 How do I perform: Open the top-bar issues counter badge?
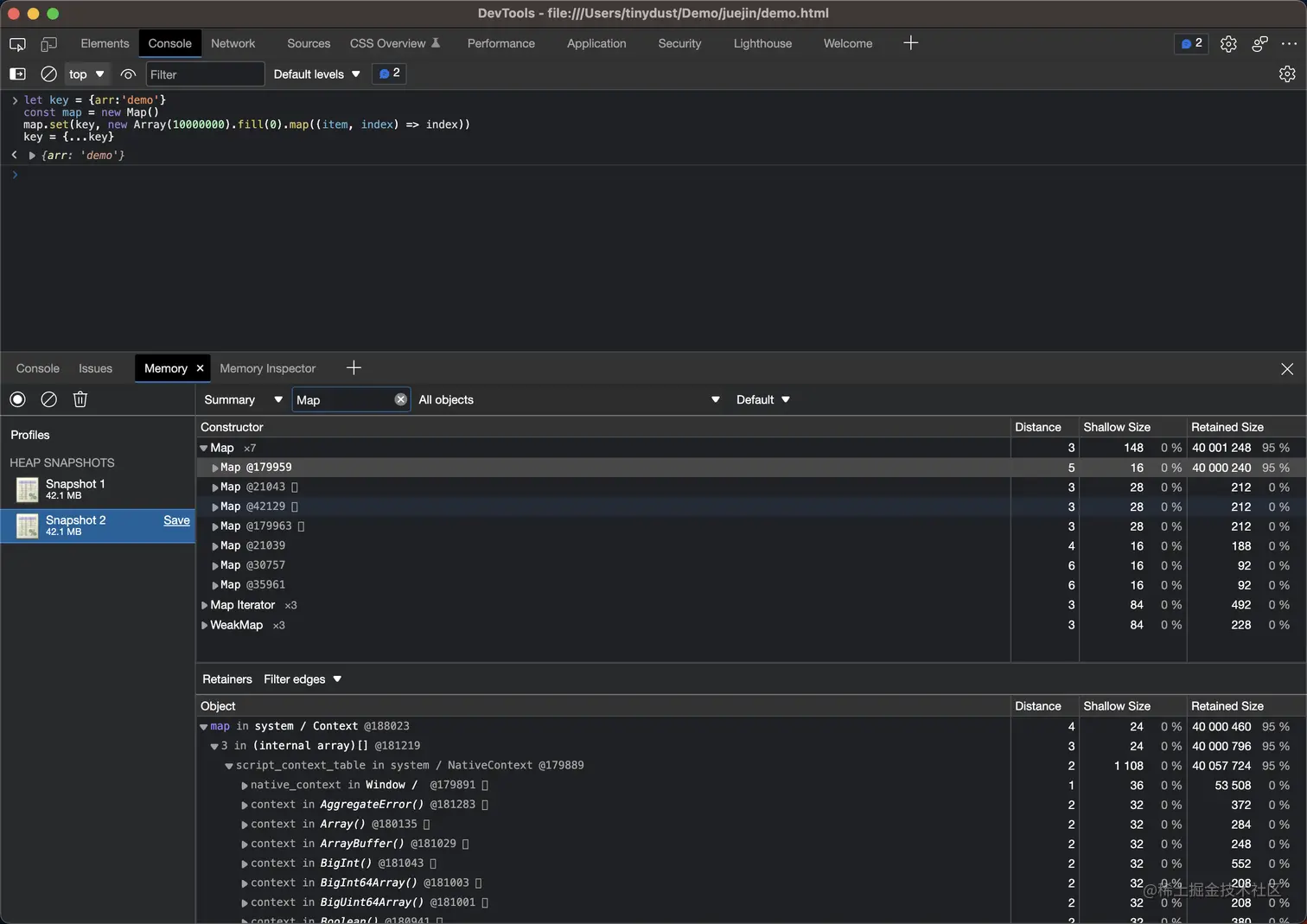click(x=1191, y=43)
